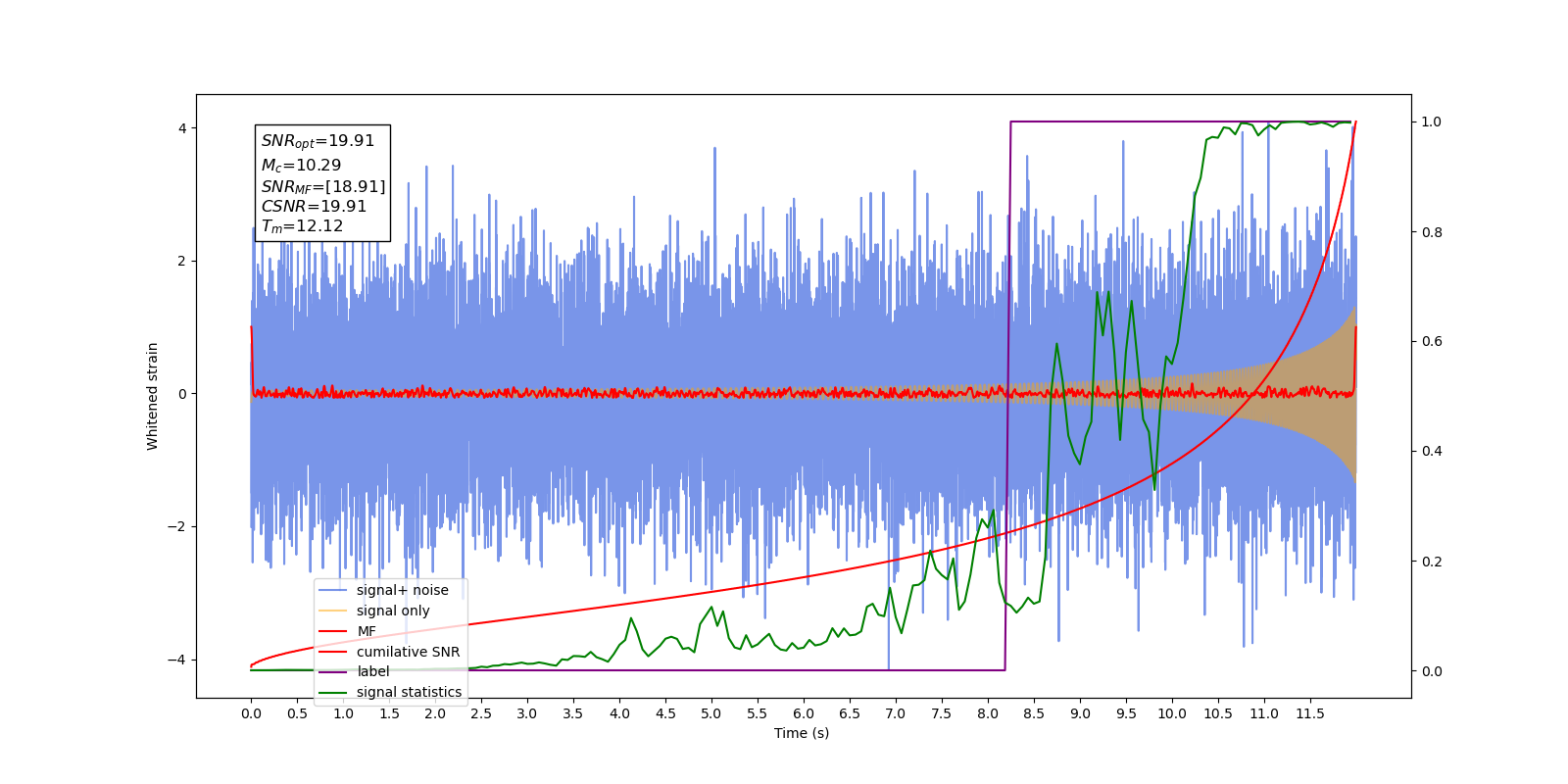Viewport: 1568px width, 784px height.
Task: Click the right-axis tick labeled 0.2
Action: pos(1432,562)
